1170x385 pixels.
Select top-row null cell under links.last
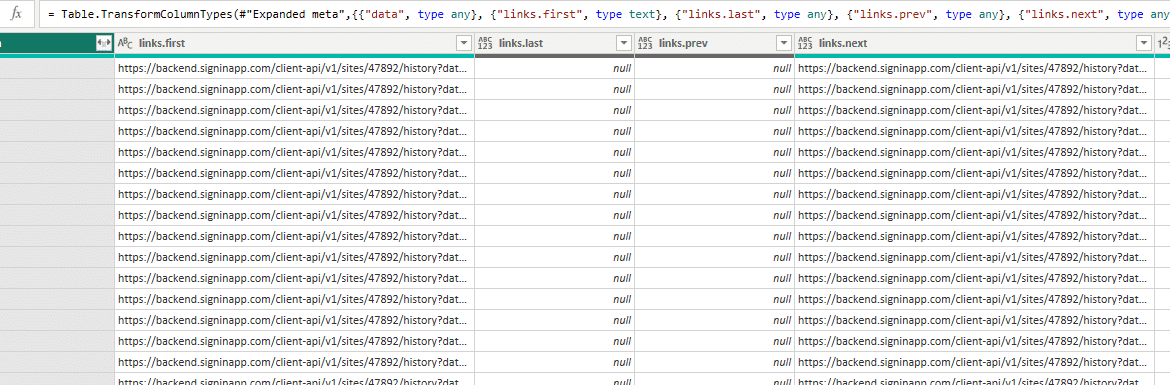[x=554, y=69]
